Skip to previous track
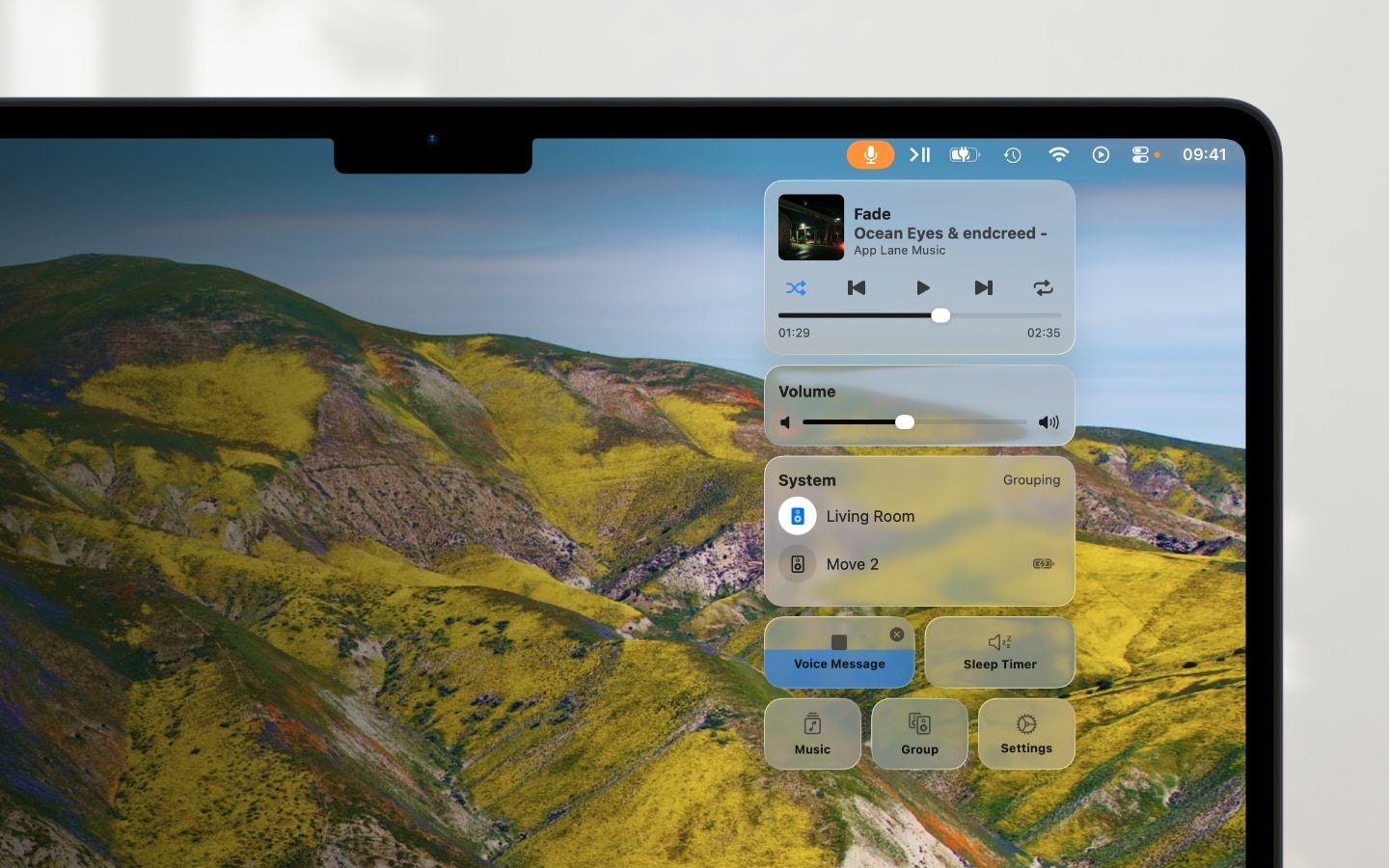This screenshot has height=868, width=1389. (x=857, y=287)
